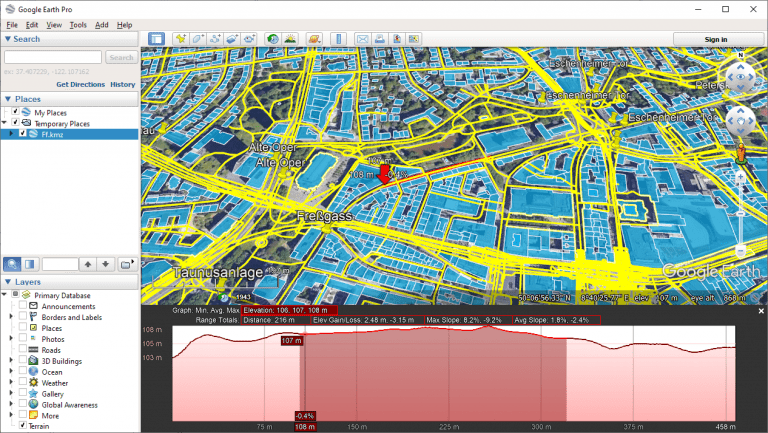Click the Add Placemark pin icon
This screenshot has height=433, width=768.
coord(181,39)
